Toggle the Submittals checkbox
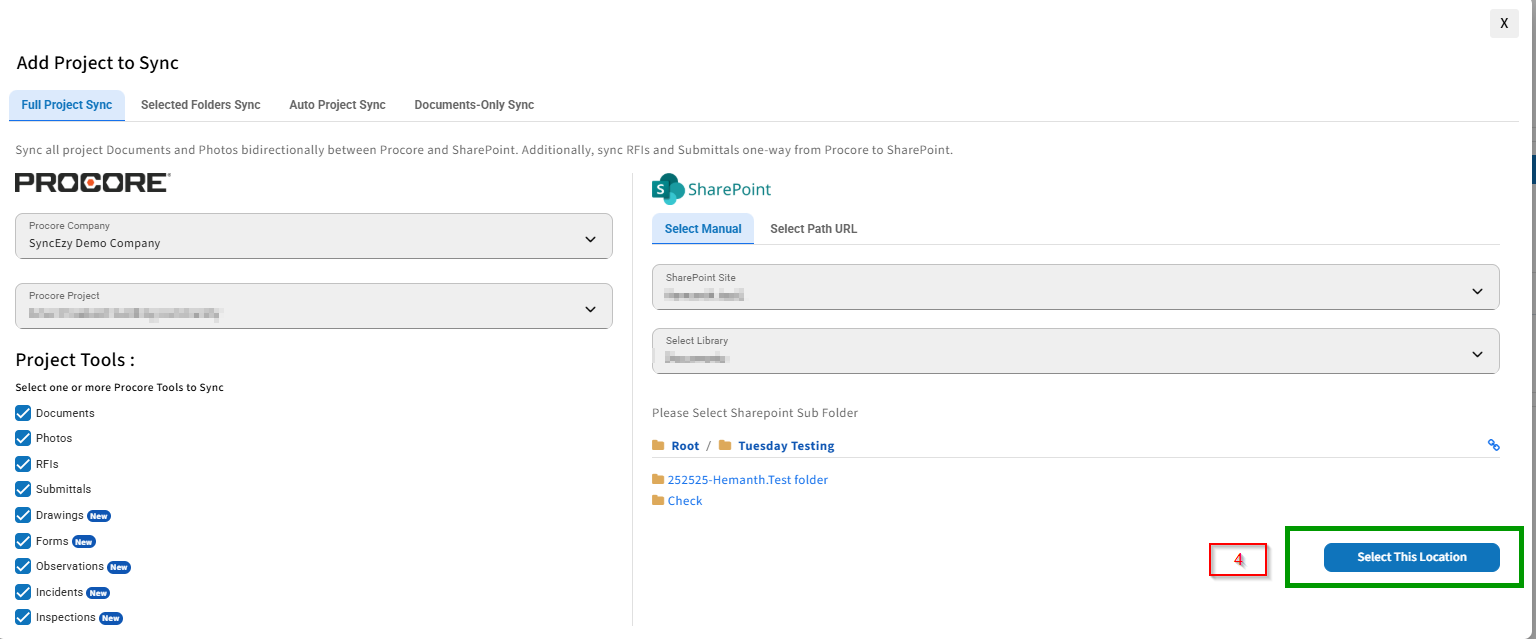 [23, 489]
